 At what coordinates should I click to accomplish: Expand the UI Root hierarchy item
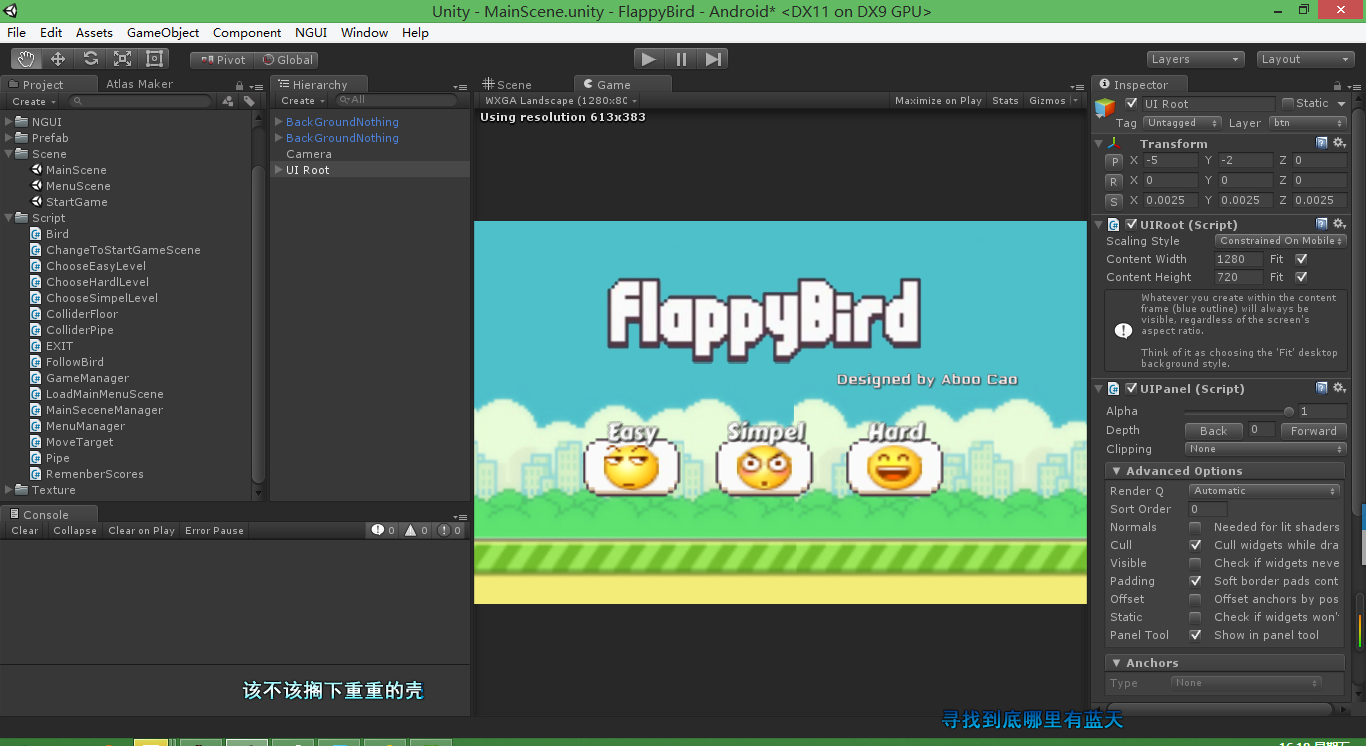point(279,170)
